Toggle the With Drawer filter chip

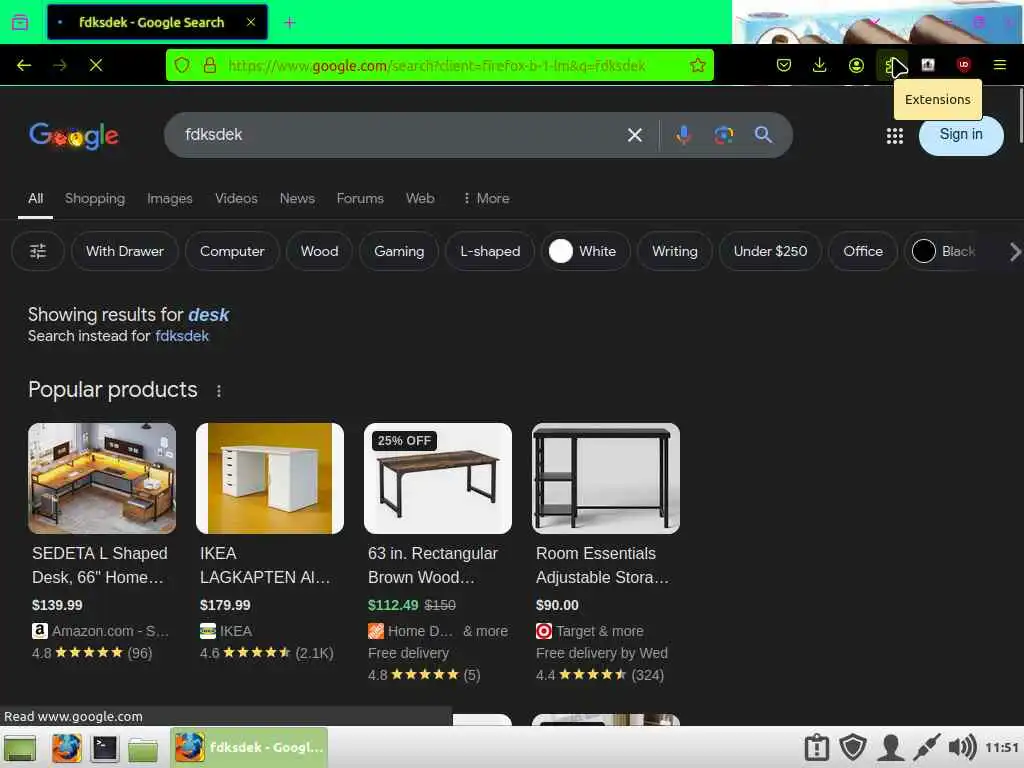125,251
